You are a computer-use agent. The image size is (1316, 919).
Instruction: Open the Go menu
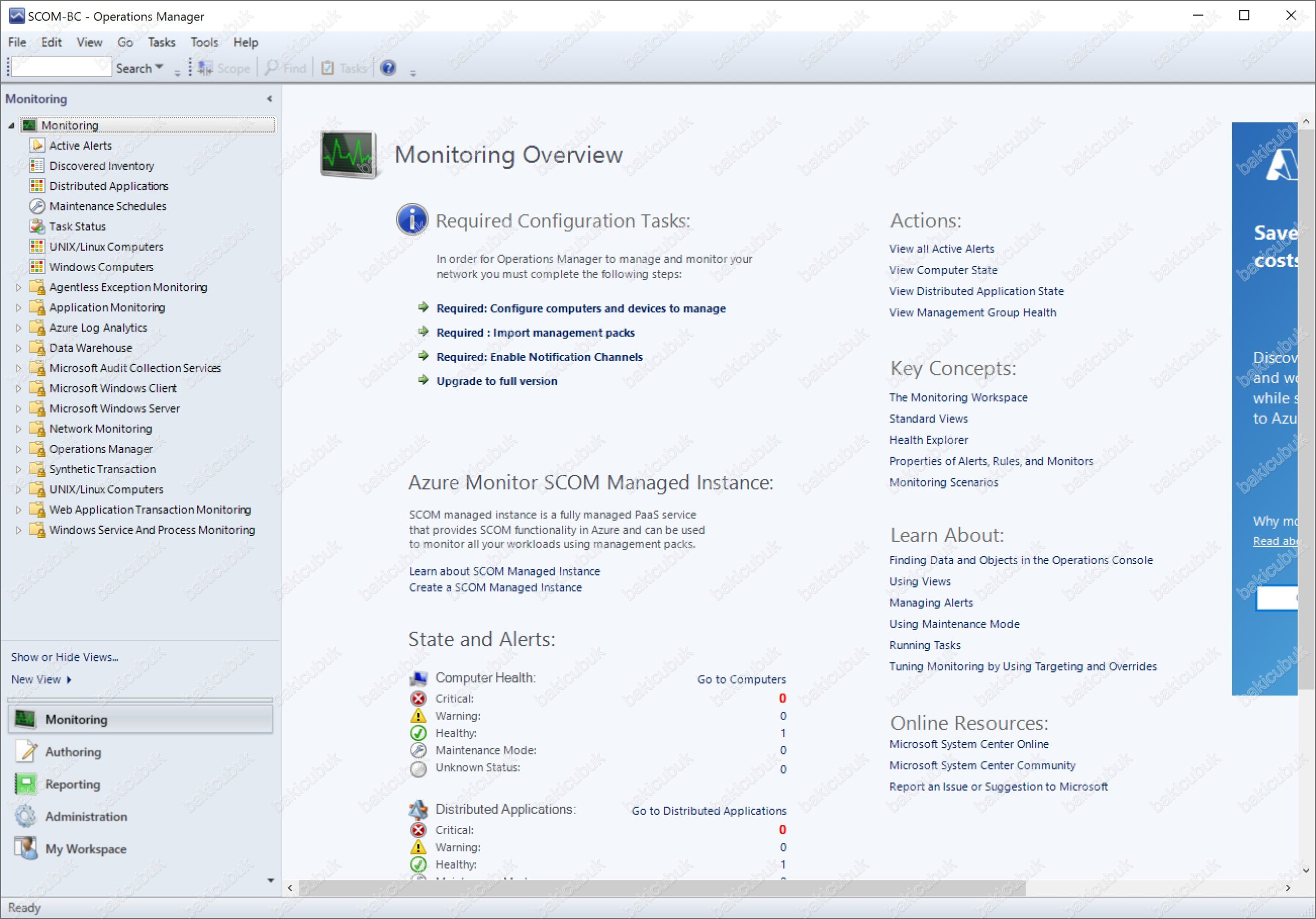(x=125, y=42)
